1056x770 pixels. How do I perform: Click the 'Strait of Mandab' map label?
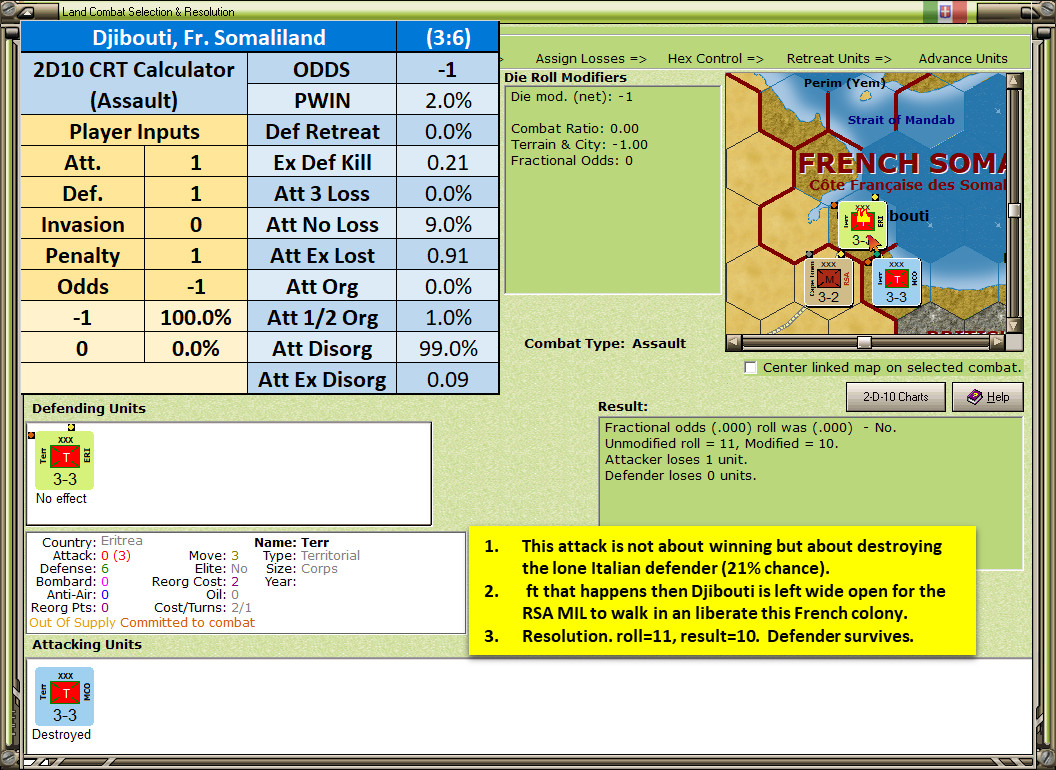pyautogui.click(x=901, y=120)
